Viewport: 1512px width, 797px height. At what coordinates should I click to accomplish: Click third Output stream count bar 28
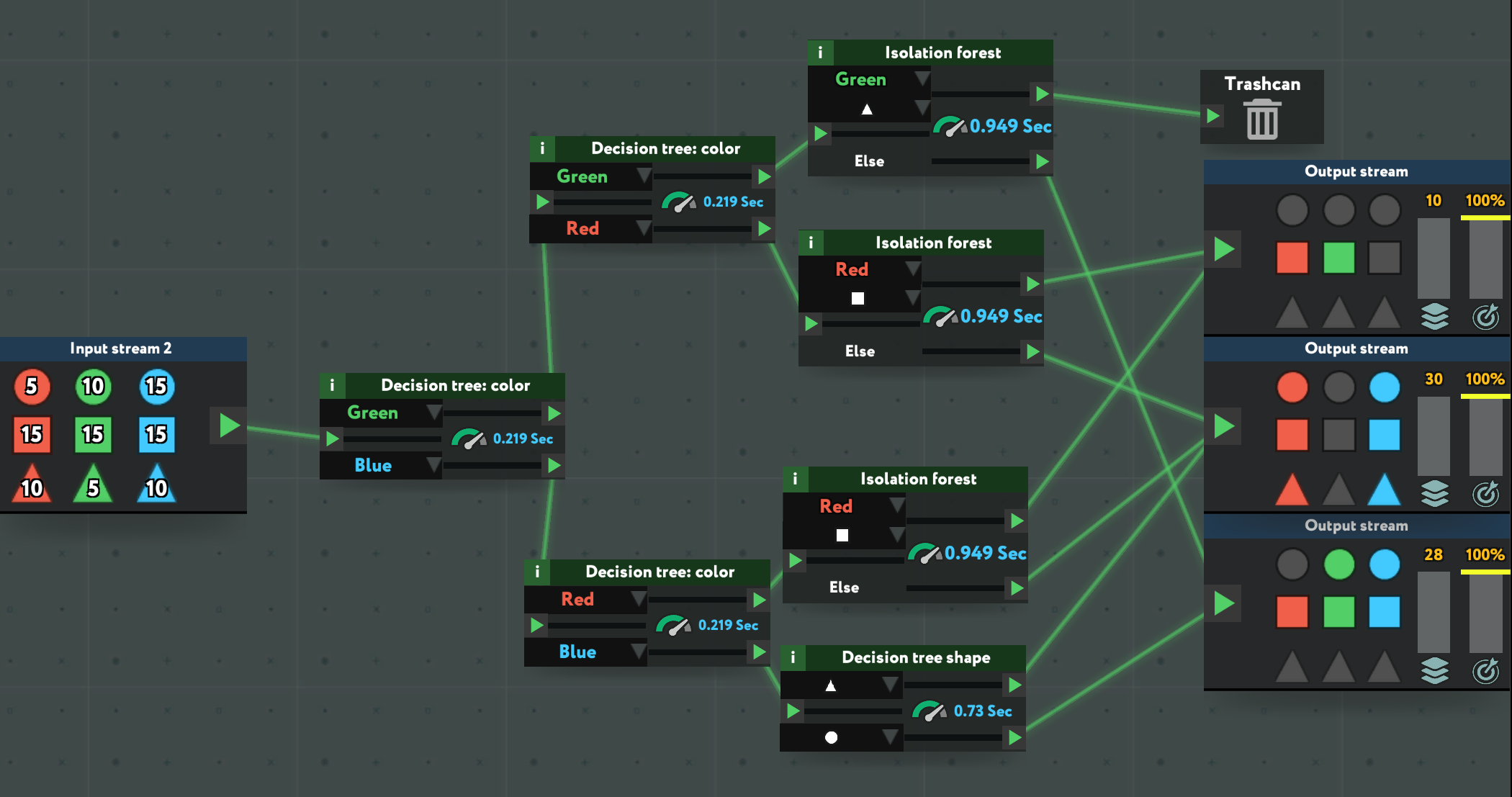tap(1434, 613)
